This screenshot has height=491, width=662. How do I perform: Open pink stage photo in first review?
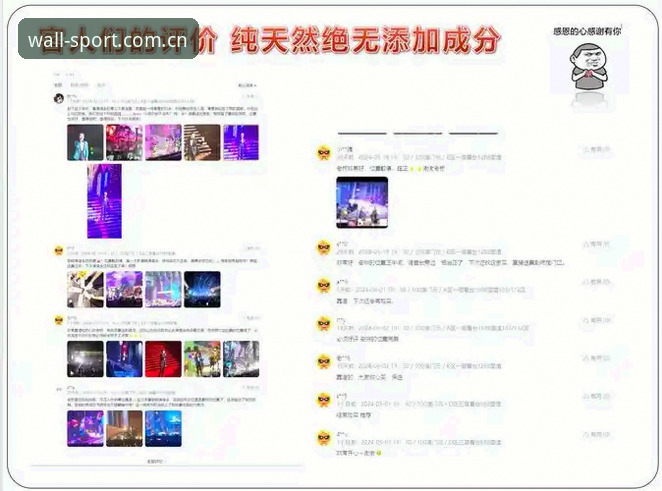coord(163,142)
